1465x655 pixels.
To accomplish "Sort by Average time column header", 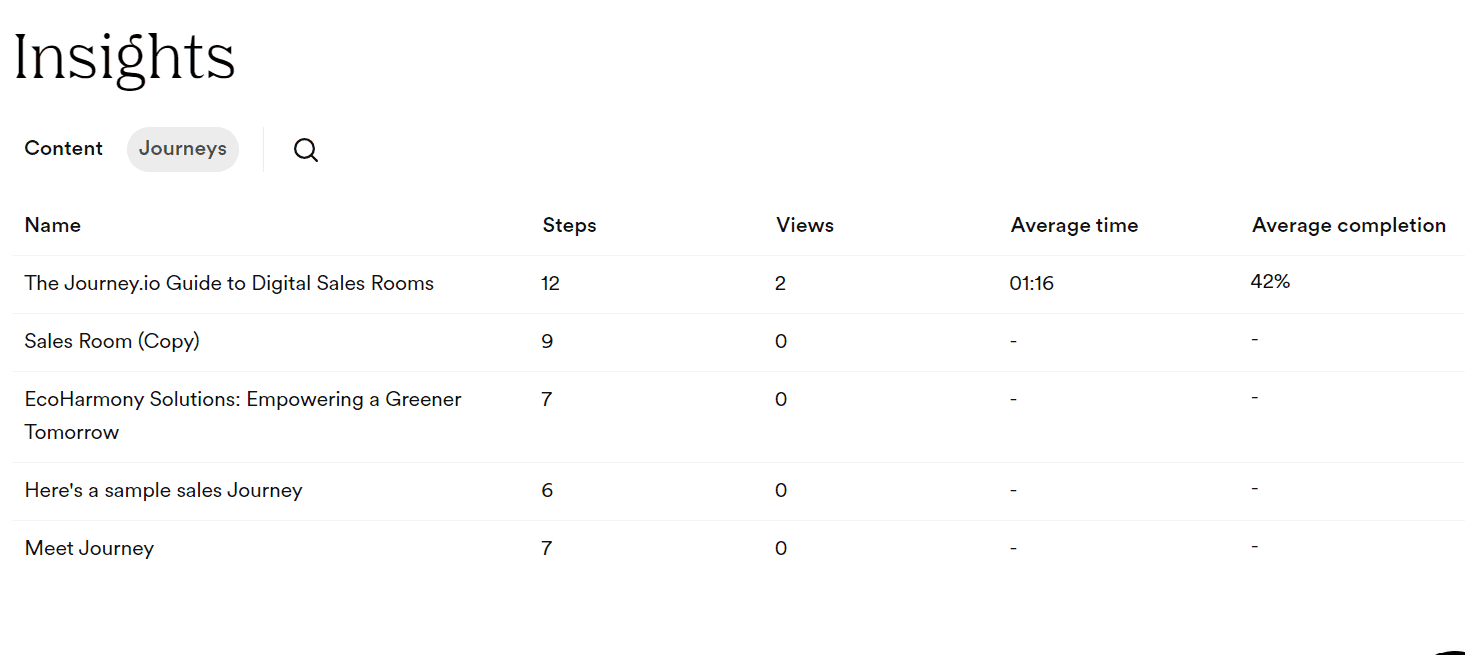I will [1074, 225].
